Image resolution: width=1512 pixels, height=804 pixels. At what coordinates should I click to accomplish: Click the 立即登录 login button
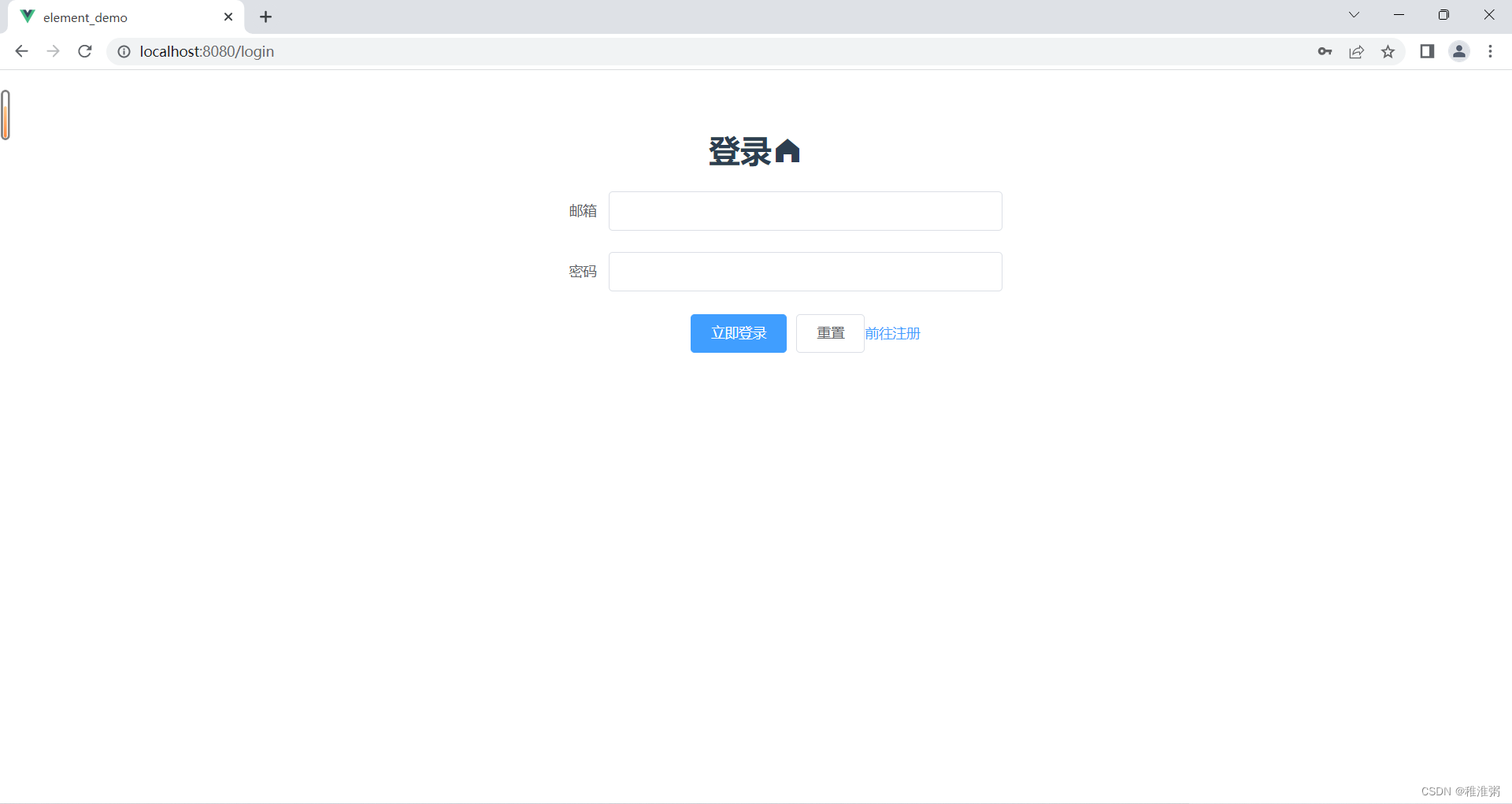coord(738,333)
